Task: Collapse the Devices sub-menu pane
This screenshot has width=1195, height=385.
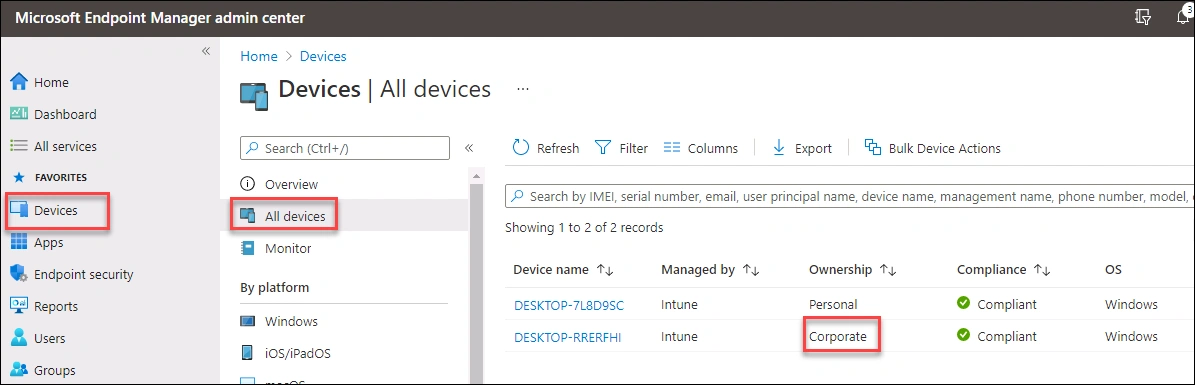Action: [469, 148]
